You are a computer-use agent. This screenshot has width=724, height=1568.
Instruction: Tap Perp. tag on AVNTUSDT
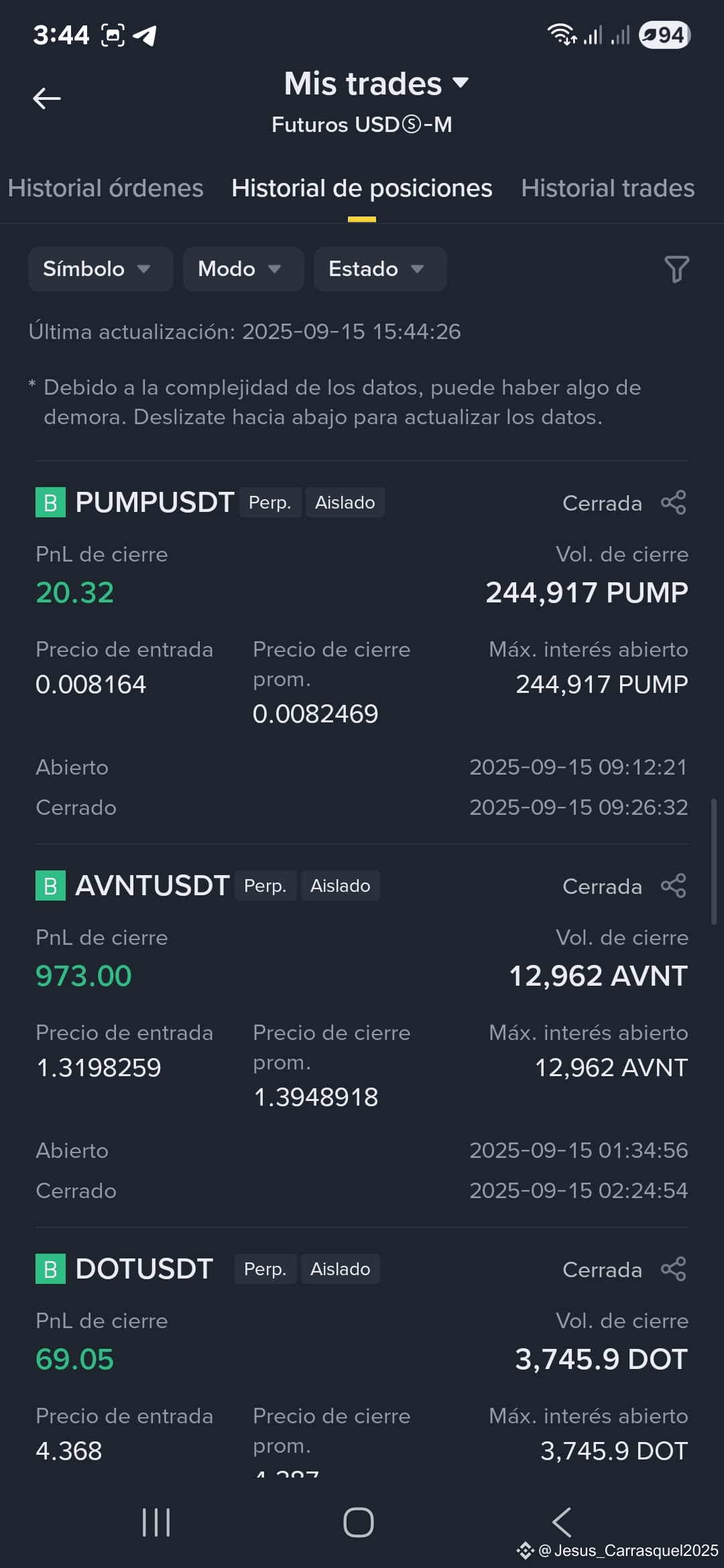[x=265, y=886]
